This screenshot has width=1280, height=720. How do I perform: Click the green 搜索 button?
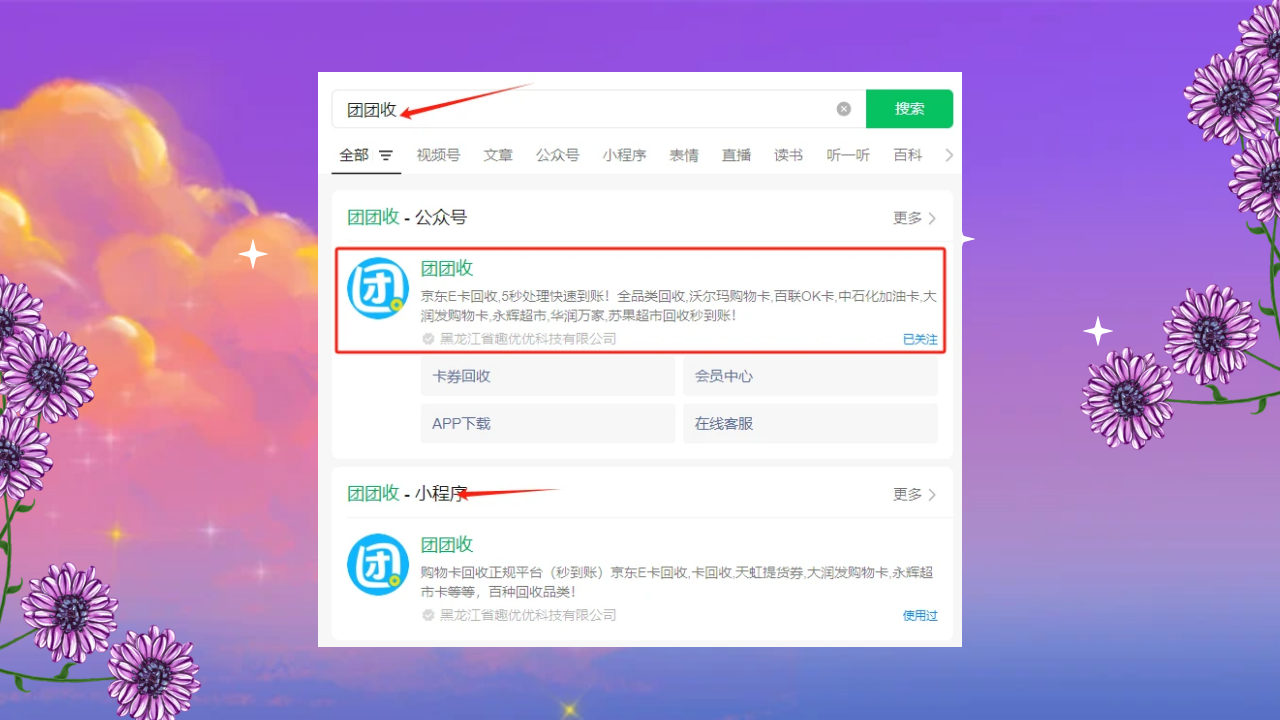point(909,109)
